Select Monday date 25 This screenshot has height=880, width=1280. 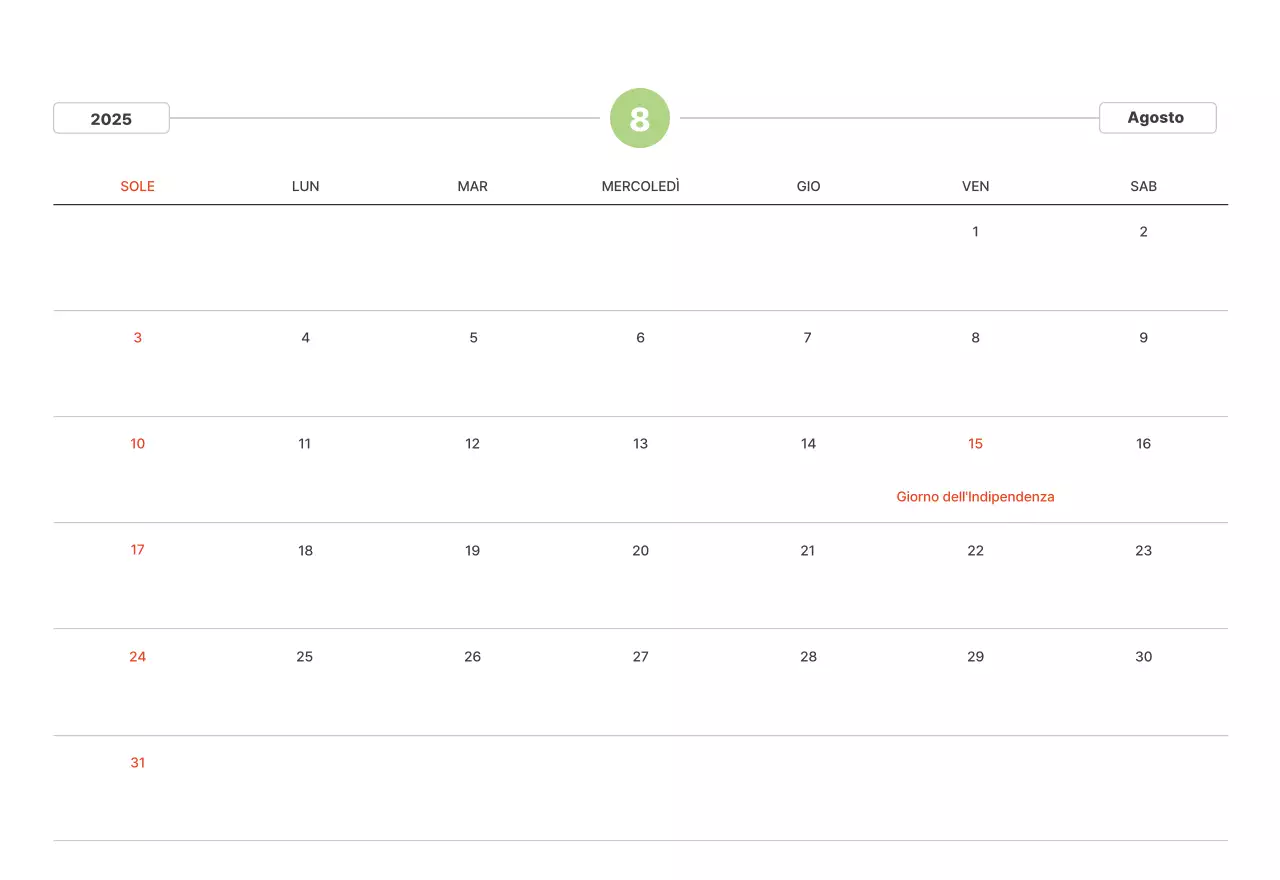pyautogui.click(x=305, y=656)
